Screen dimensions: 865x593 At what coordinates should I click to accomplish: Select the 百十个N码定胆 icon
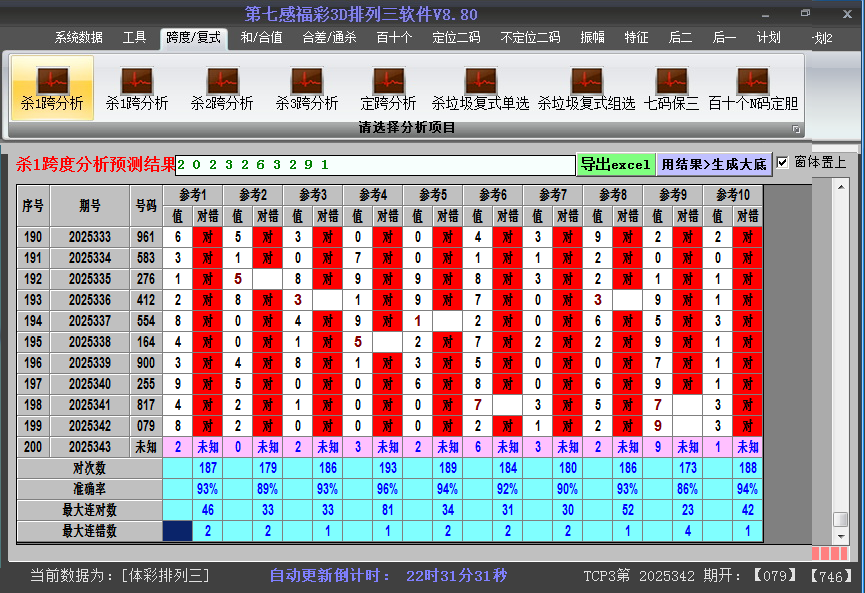coord(753,88)
